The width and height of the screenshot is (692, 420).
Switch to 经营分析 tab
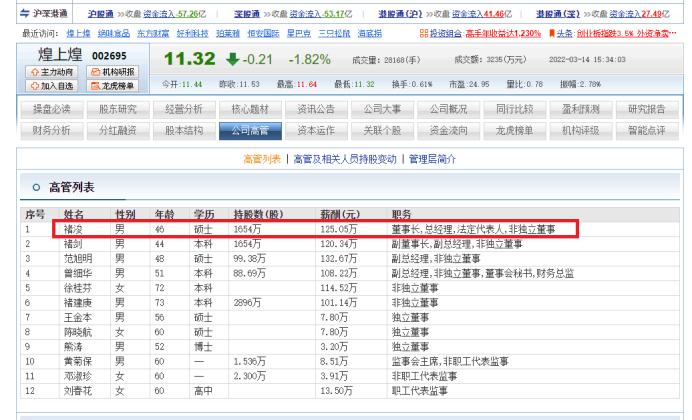pos(184,109)
